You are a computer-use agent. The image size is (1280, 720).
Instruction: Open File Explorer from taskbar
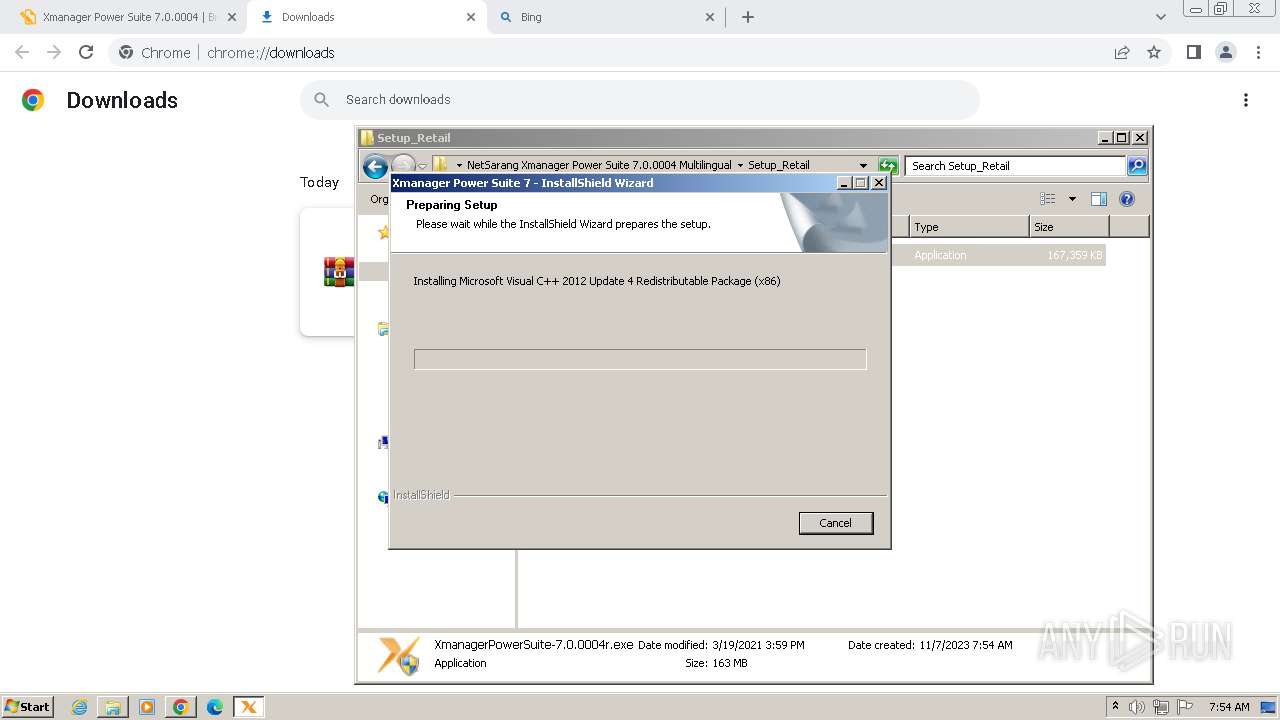(x=113, y=707)
